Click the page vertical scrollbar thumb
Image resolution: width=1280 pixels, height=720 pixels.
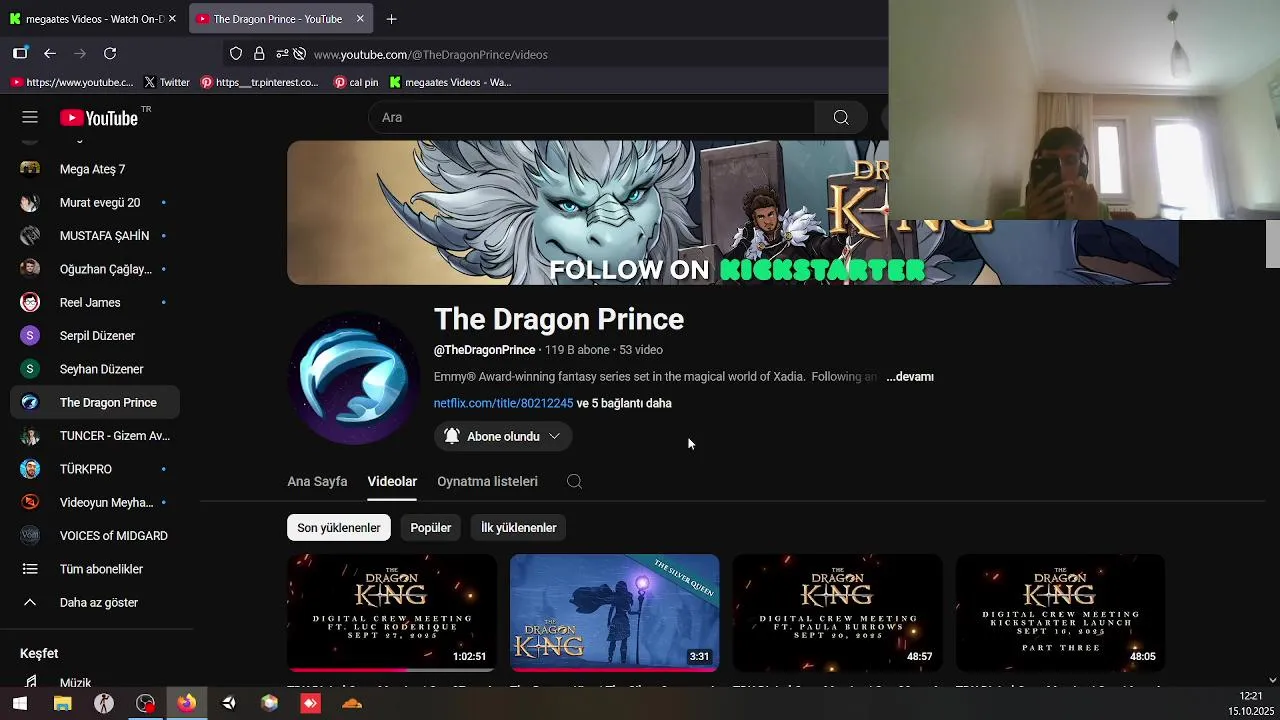click(1272, 244)
